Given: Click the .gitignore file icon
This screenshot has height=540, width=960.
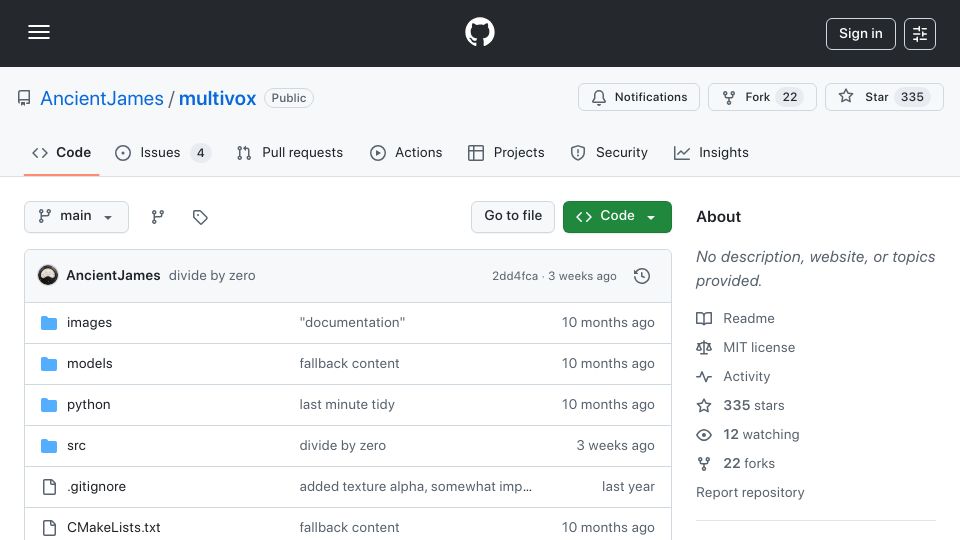Looking at the screenshot, I should coord(49,487).
